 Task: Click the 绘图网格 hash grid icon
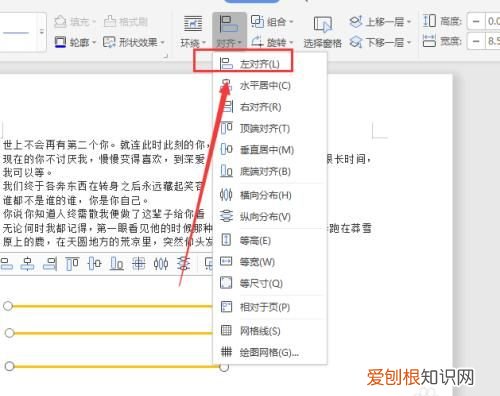tap(226, 352)
